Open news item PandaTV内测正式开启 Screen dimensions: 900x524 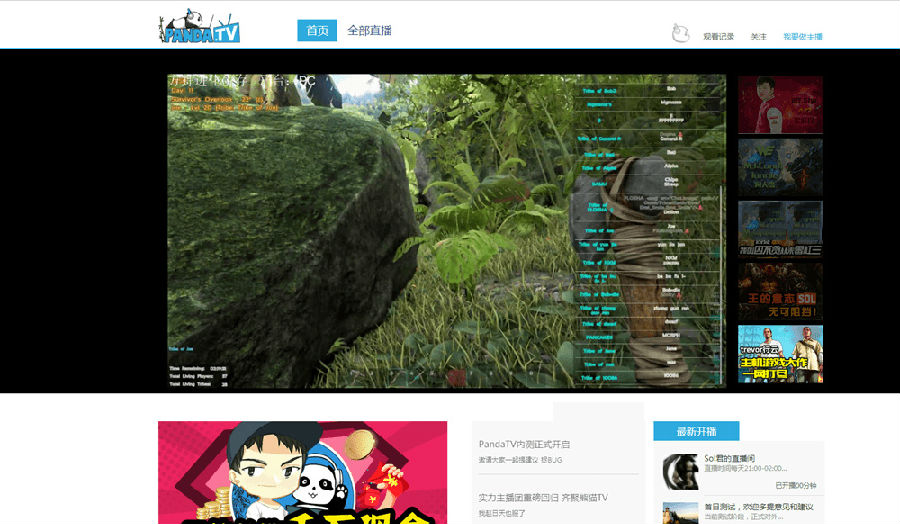point(524,444)
